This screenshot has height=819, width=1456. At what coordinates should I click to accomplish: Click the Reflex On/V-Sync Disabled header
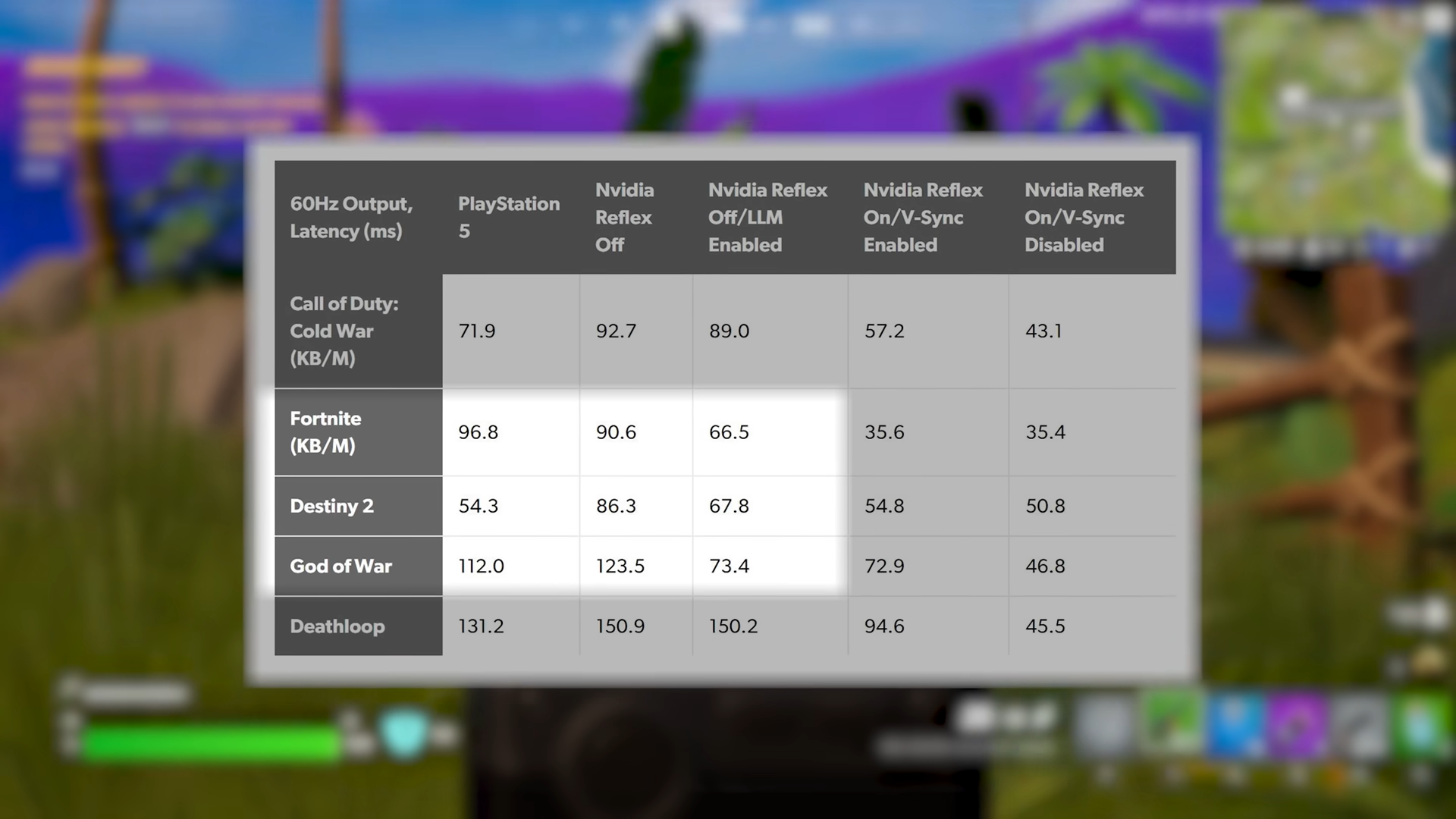pos(1083,217)
